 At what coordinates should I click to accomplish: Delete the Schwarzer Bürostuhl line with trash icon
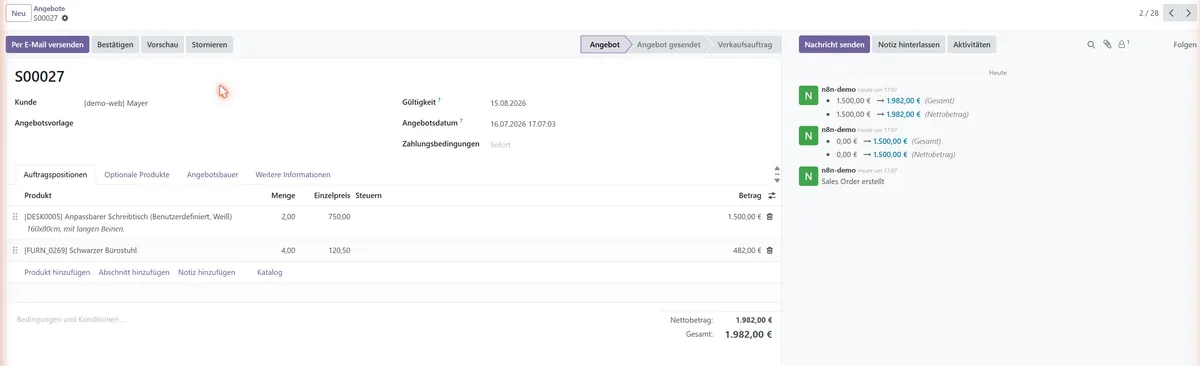(x=770, y=250)
